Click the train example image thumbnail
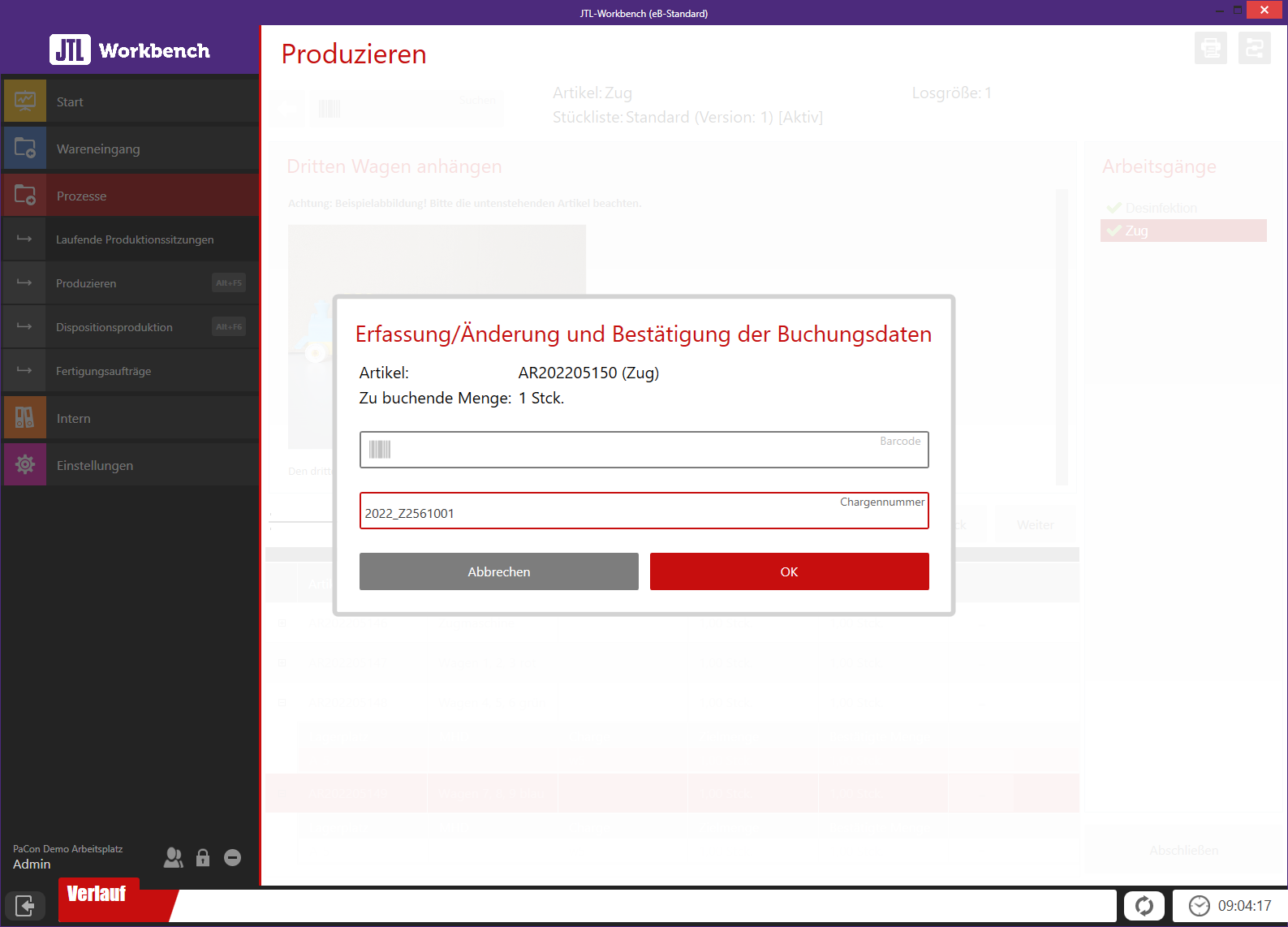 [x=437, y=337]
